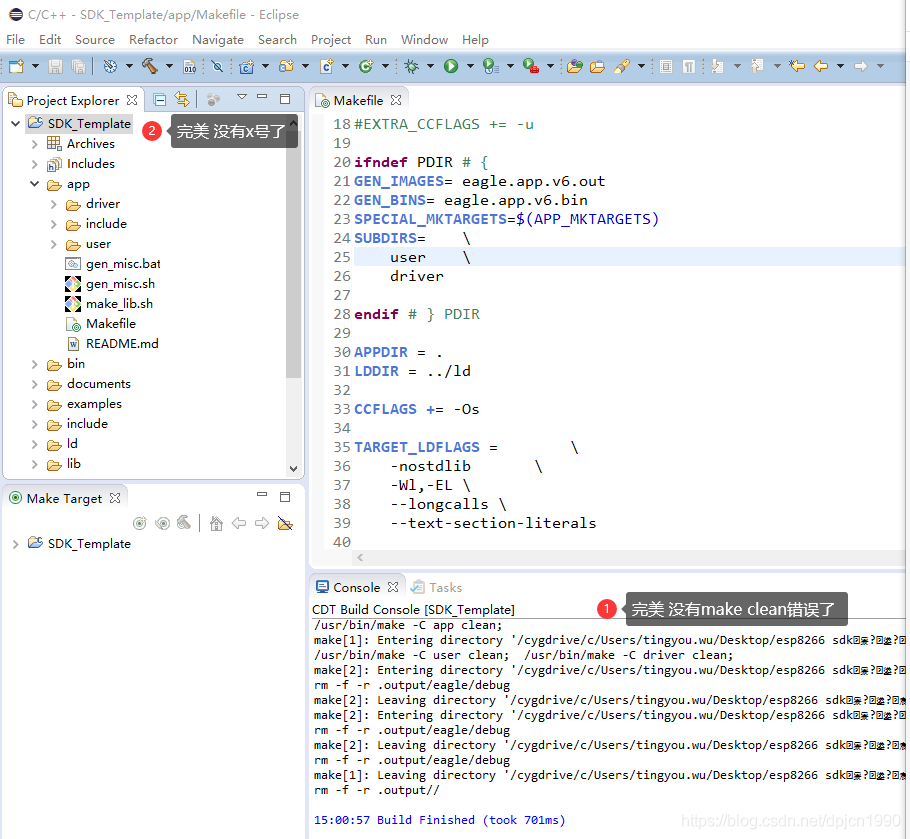Click the search flashlight icon
This screenshot has width=910, height=839.
pyautogui.click(x=622, y=66)
